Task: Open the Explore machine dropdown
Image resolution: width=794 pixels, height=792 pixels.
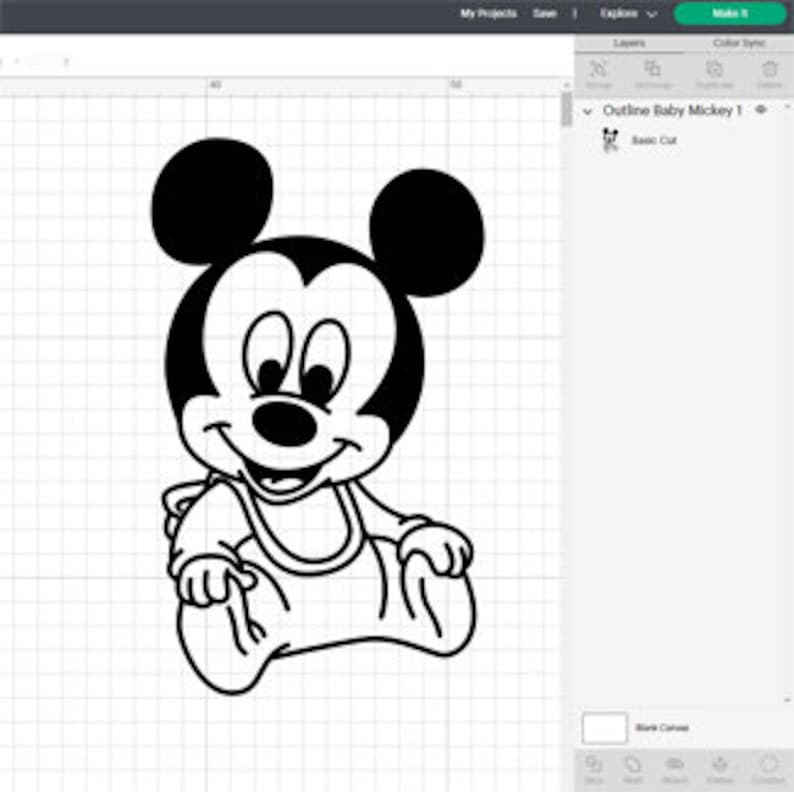Action: tap(628, 14)
